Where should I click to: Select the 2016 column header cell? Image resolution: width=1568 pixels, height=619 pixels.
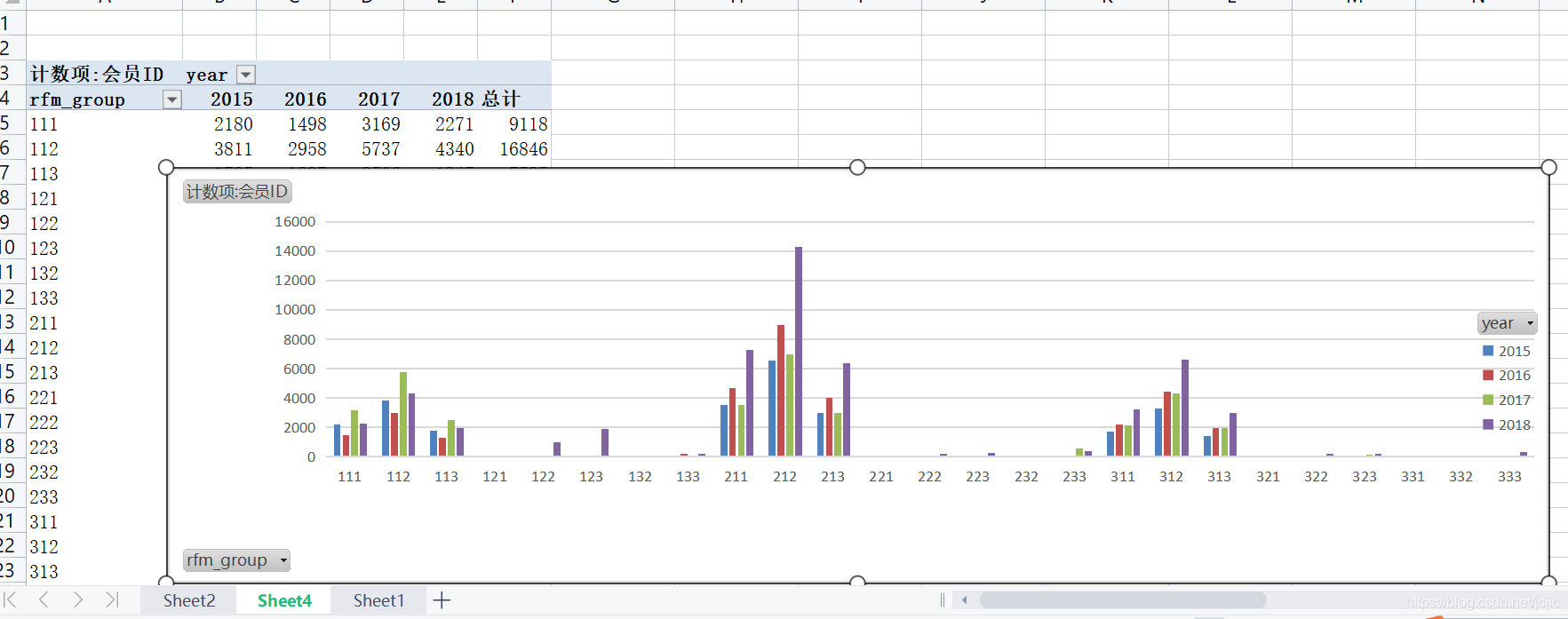tap(293, 99)
